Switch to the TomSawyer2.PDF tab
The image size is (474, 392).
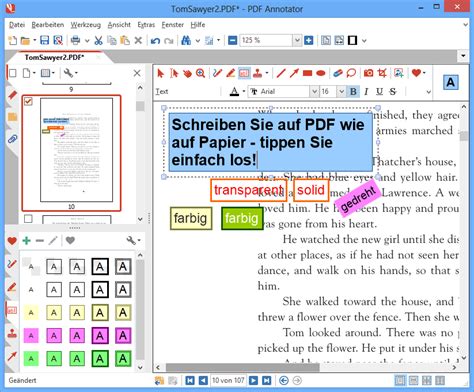click(x=55, y=57)
